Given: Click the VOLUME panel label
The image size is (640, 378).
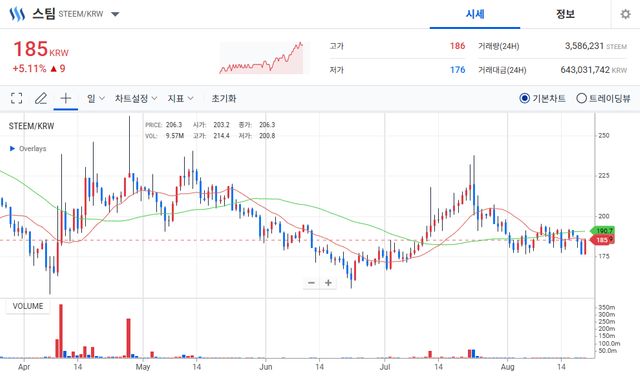Looking at the screenshot, I should [x=28, y=306].
